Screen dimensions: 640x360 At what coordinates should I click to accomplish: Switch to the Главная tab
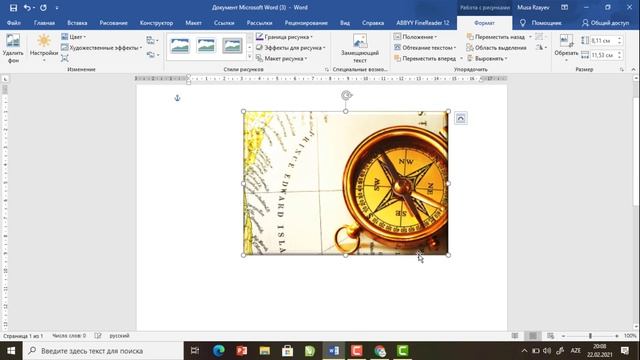pyautogui.click(x=44, y=23)
